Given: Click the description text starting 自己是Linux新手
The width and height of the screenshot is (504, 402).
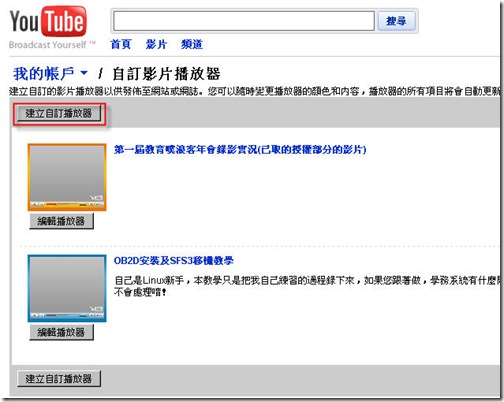Looking at the screenshot, I should pos(307,286).
